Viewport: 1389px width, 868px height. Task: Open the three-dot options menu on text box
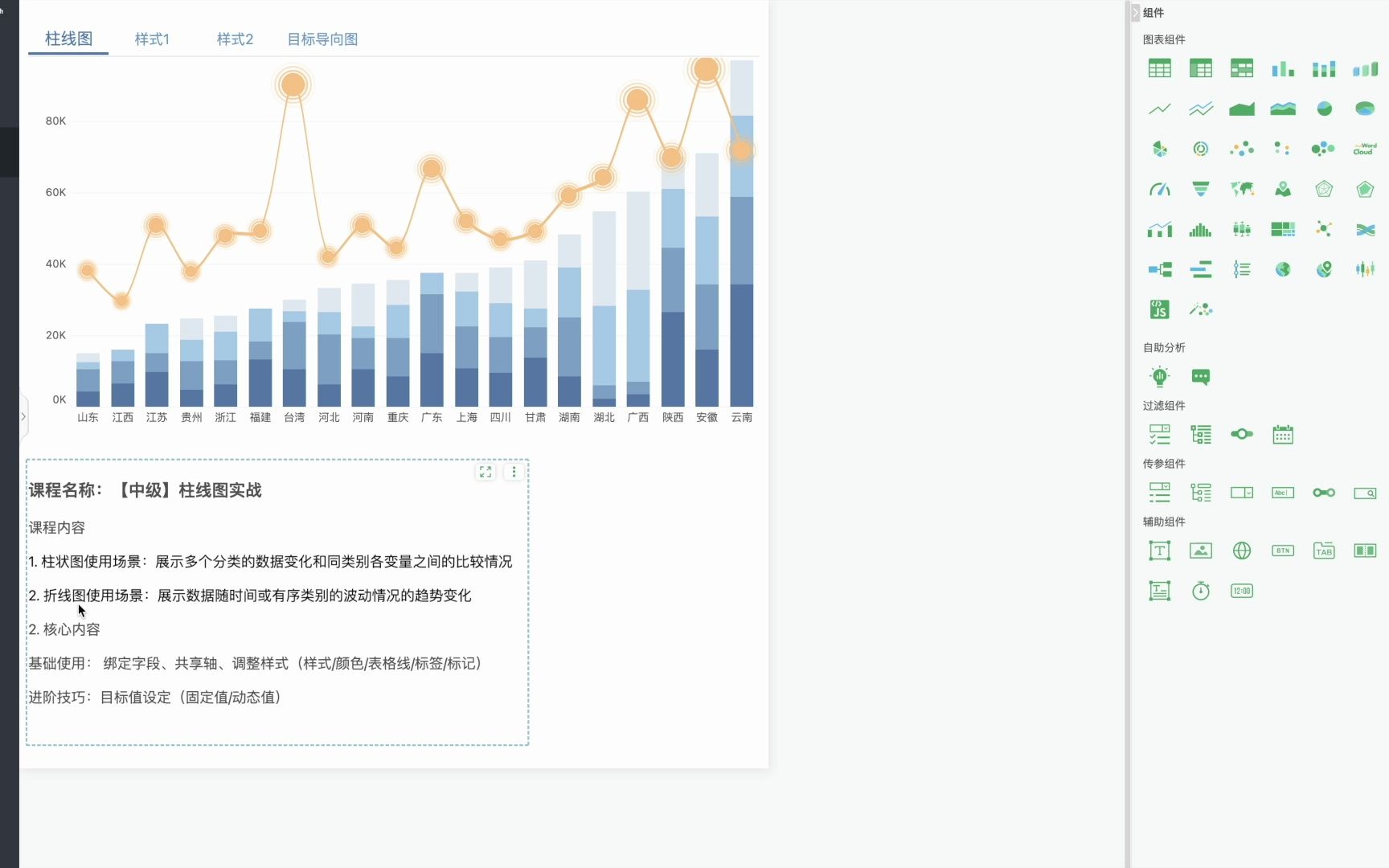point(514,472)
